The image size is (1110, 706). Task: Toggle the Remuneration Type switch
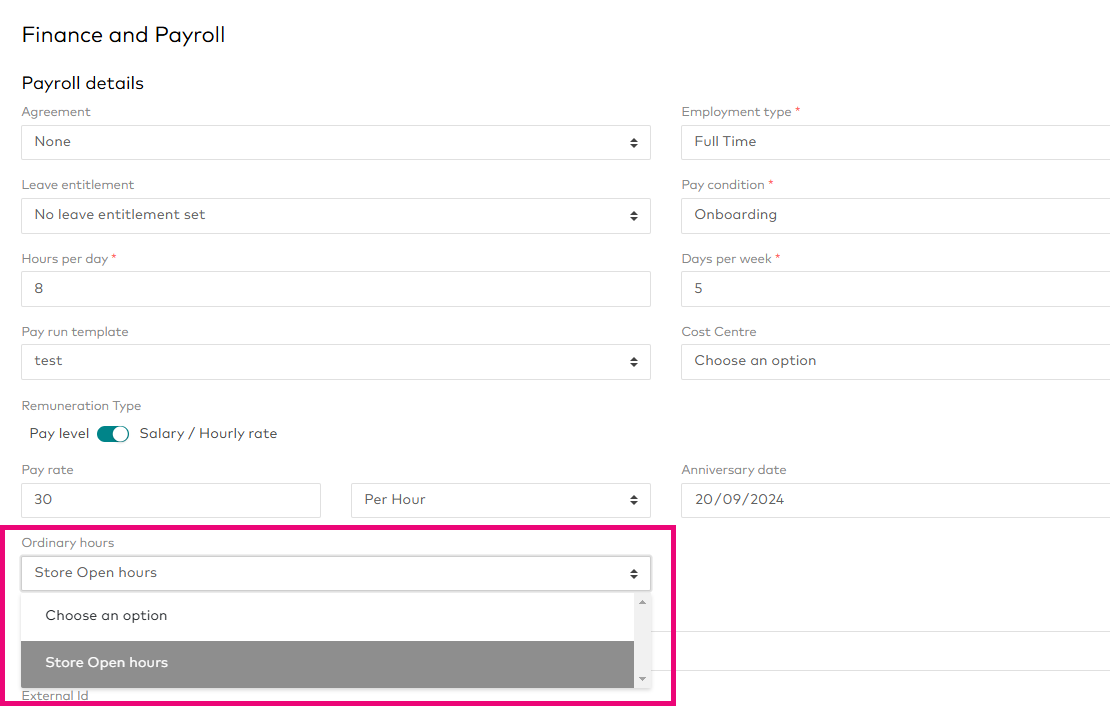(113, 434)
